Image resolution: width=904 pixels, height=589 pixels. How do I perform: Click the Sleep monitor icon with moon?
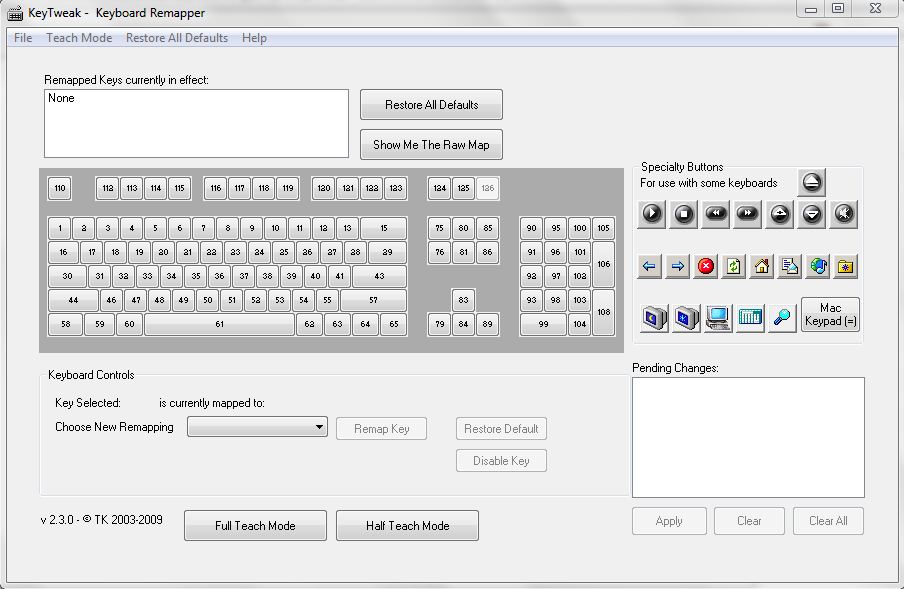click(654, 318)
